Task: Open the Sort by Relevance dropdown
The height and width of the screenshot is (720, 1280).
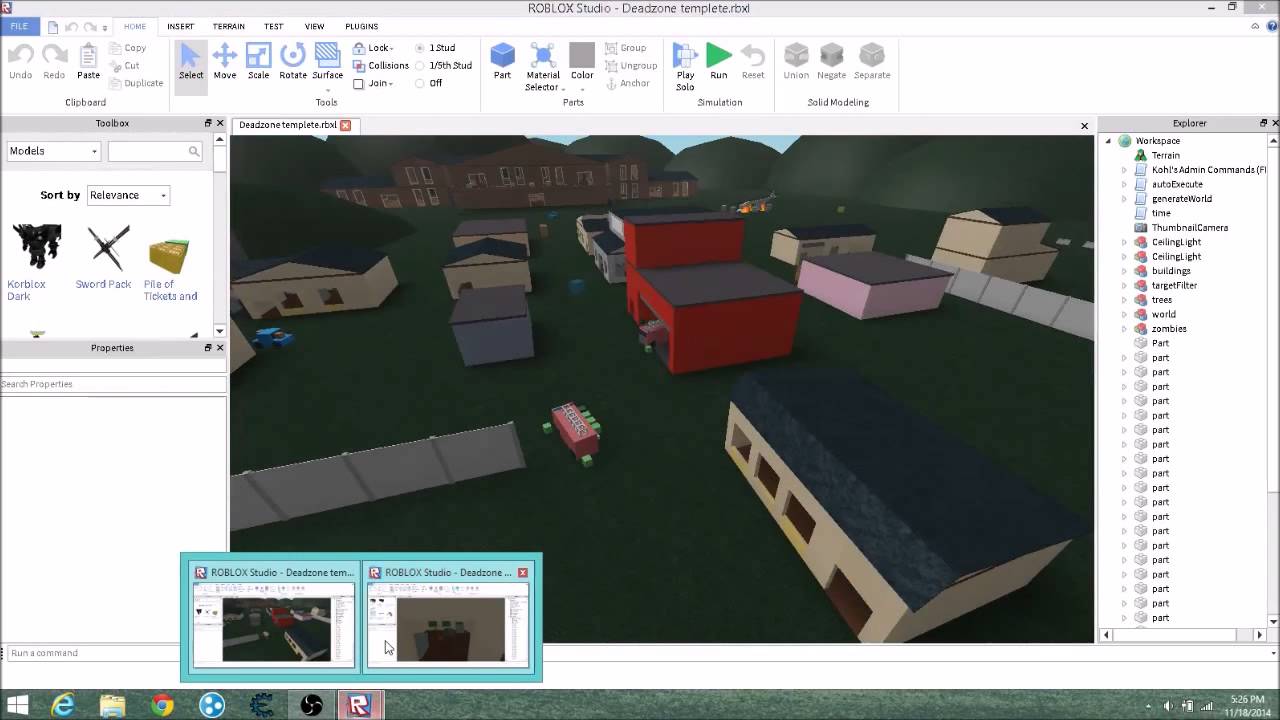Action: pyautogui.click(x=128, y=195)
